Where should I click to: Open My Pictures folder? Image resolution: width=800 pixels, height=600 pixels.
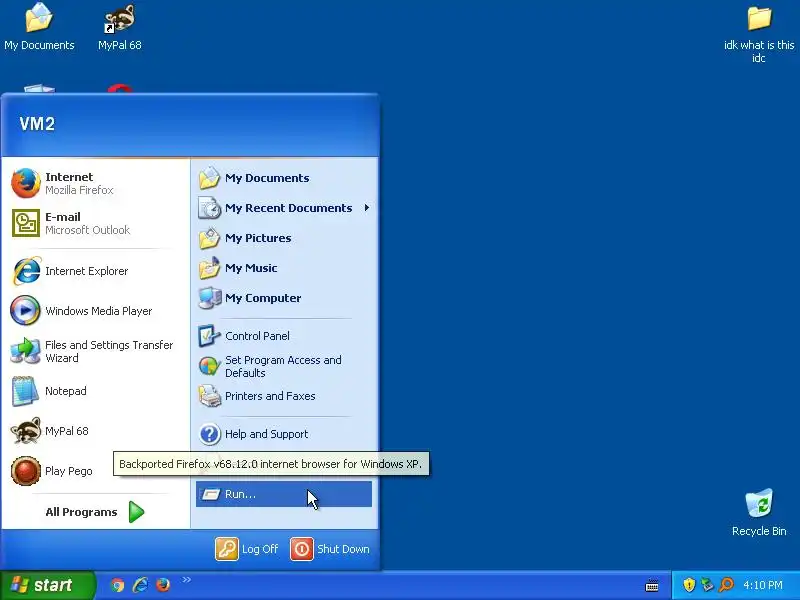pyautogui.click(x=284, y=238)
